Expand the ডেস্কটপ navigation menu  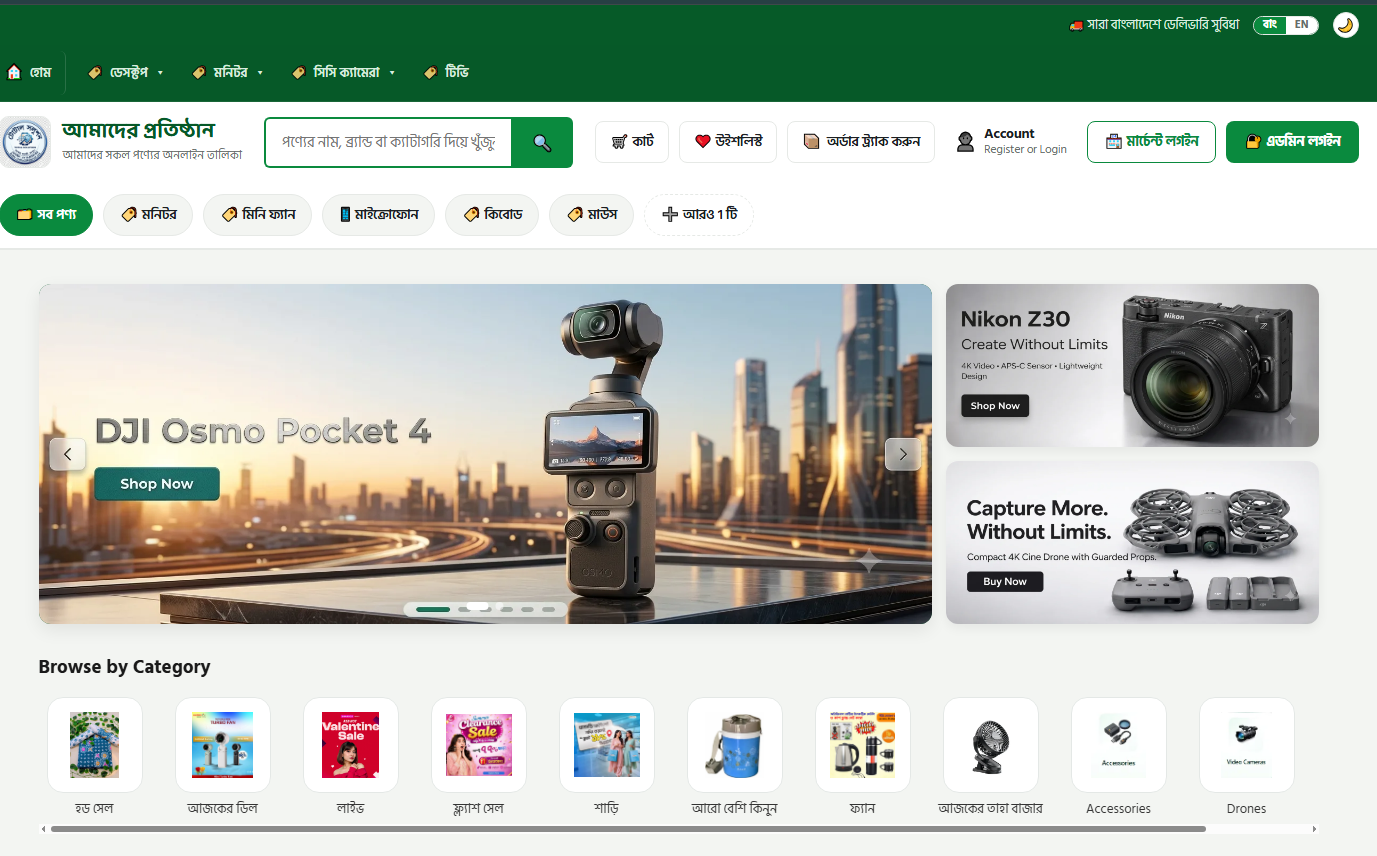(x=126, y=72)
